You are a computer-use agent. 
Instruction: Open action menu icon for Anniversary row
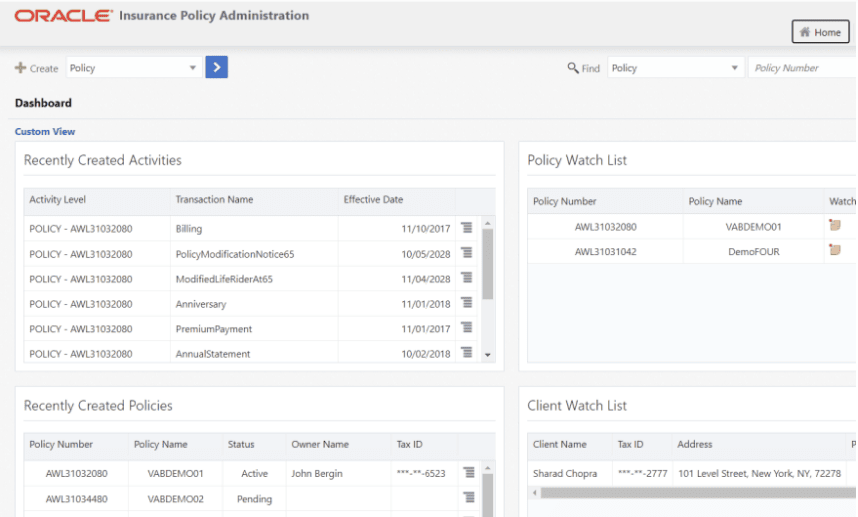point(466,303)
